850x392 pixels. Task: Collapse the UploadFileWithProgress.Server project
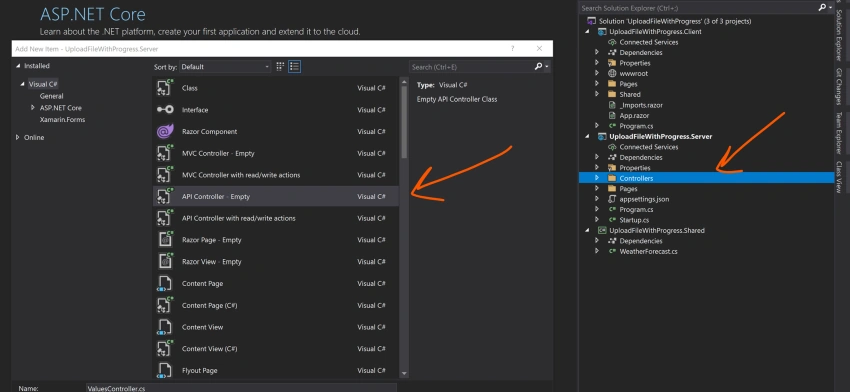(x=588, y=136)
